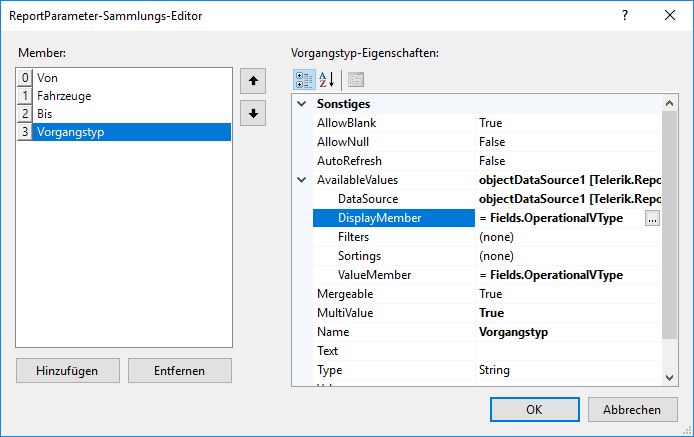Collapse the Sonstiges category
Image resolution: width=694 pixels, height=437 pixels.
tap(302, 104)
